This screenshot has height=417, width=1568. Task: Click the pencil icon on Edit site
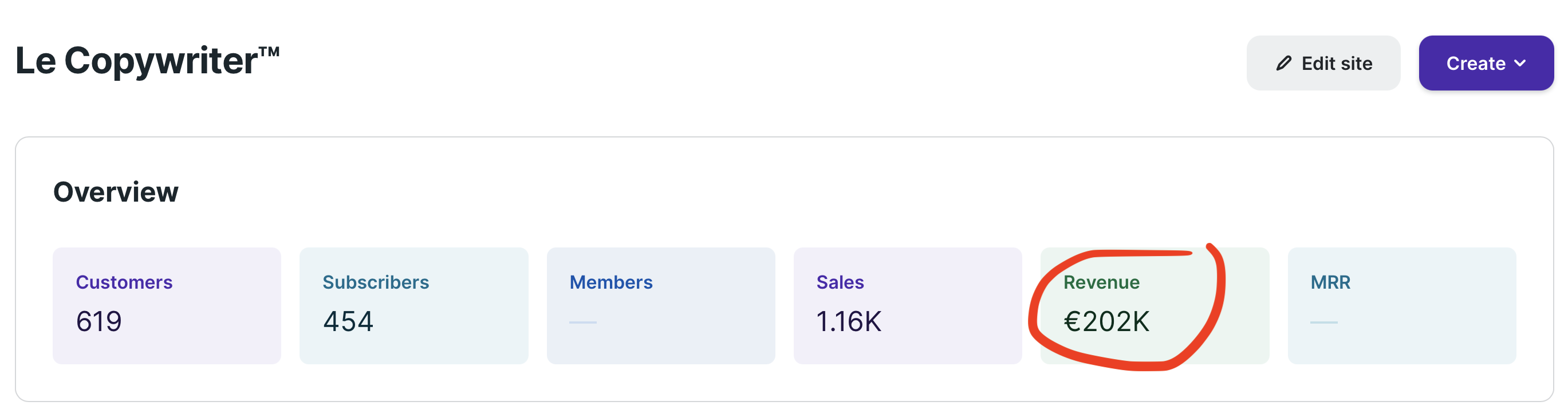pyautogui.click(x=1283, y=64)
